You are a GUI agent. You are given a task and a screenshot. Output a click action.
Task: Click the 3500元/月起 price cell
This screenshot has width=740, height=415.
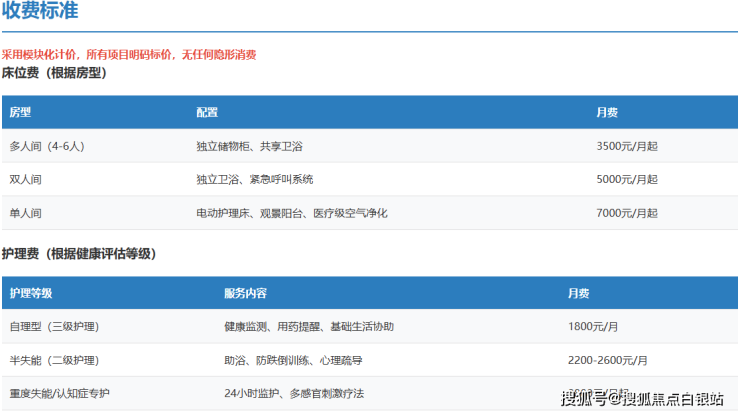[627, 146]
